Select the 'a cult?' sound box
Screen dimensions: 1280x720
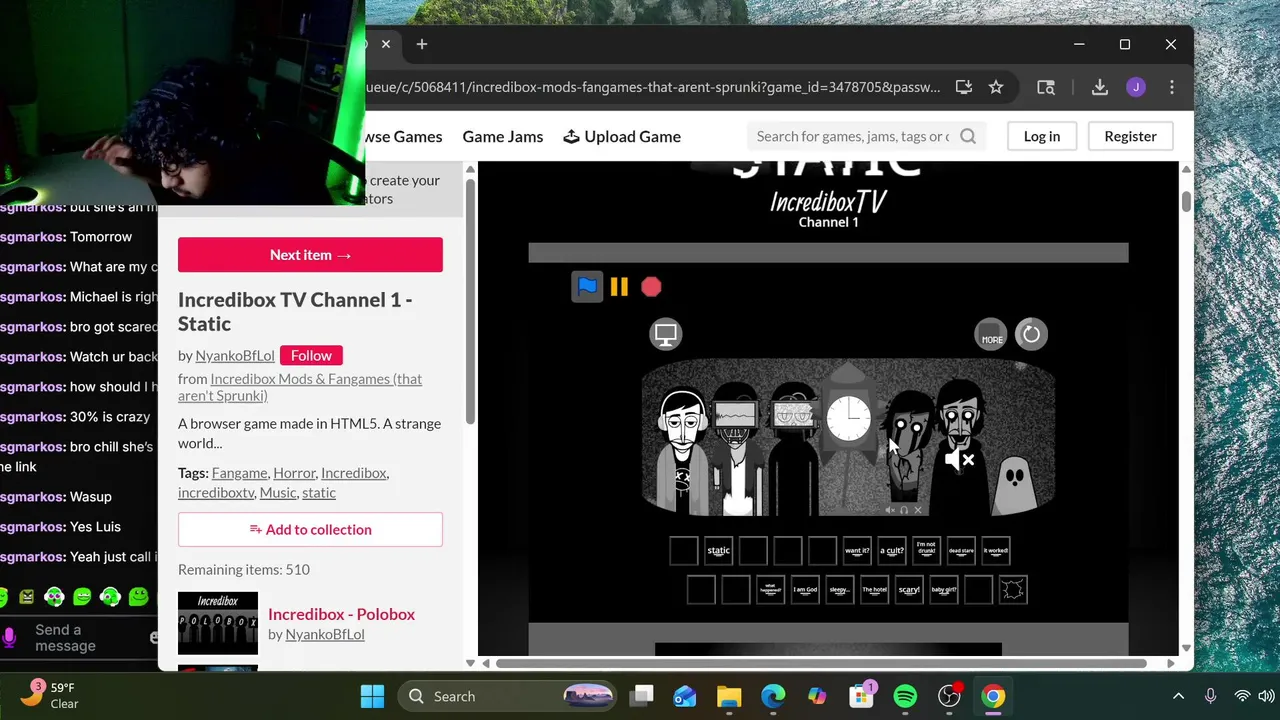(x=892, y=551)
